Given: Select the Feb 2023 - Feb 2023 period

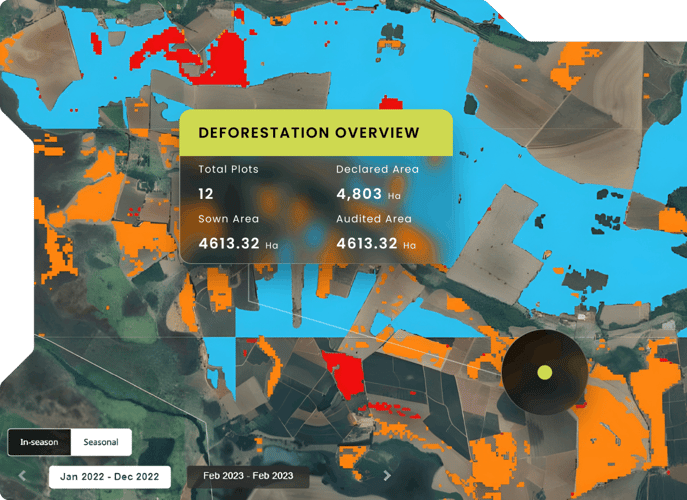Looking at the screenshot, I should (248, 476).
